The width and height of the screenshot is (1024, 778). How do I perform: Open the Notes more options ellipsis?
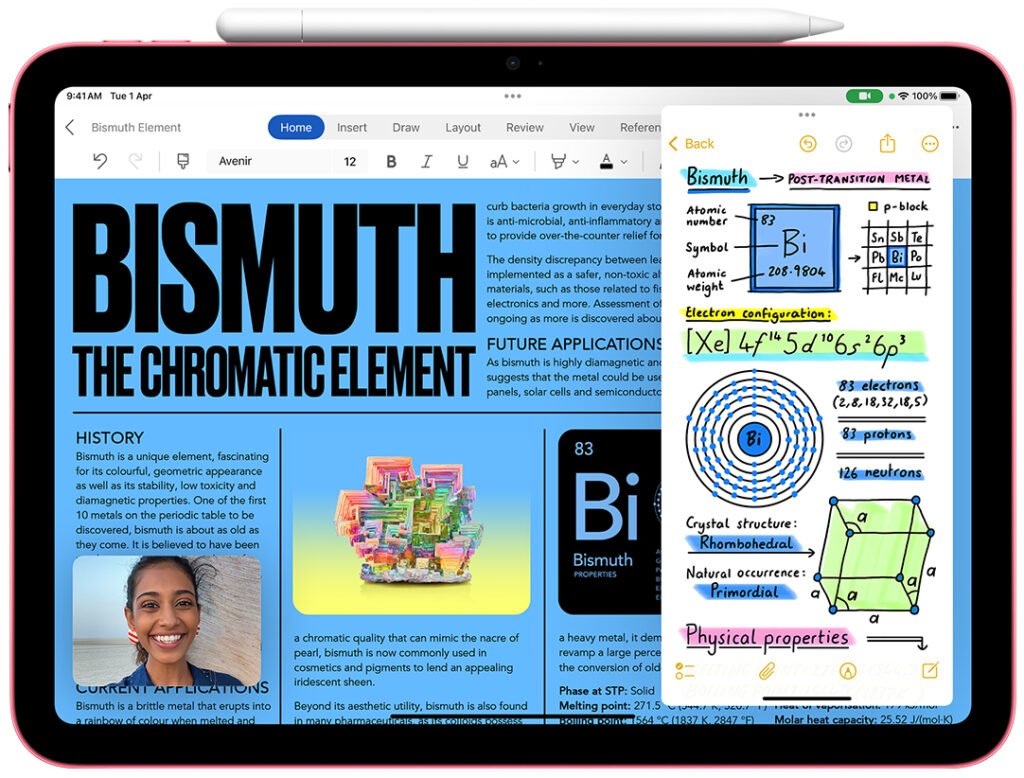pos(930,144)
